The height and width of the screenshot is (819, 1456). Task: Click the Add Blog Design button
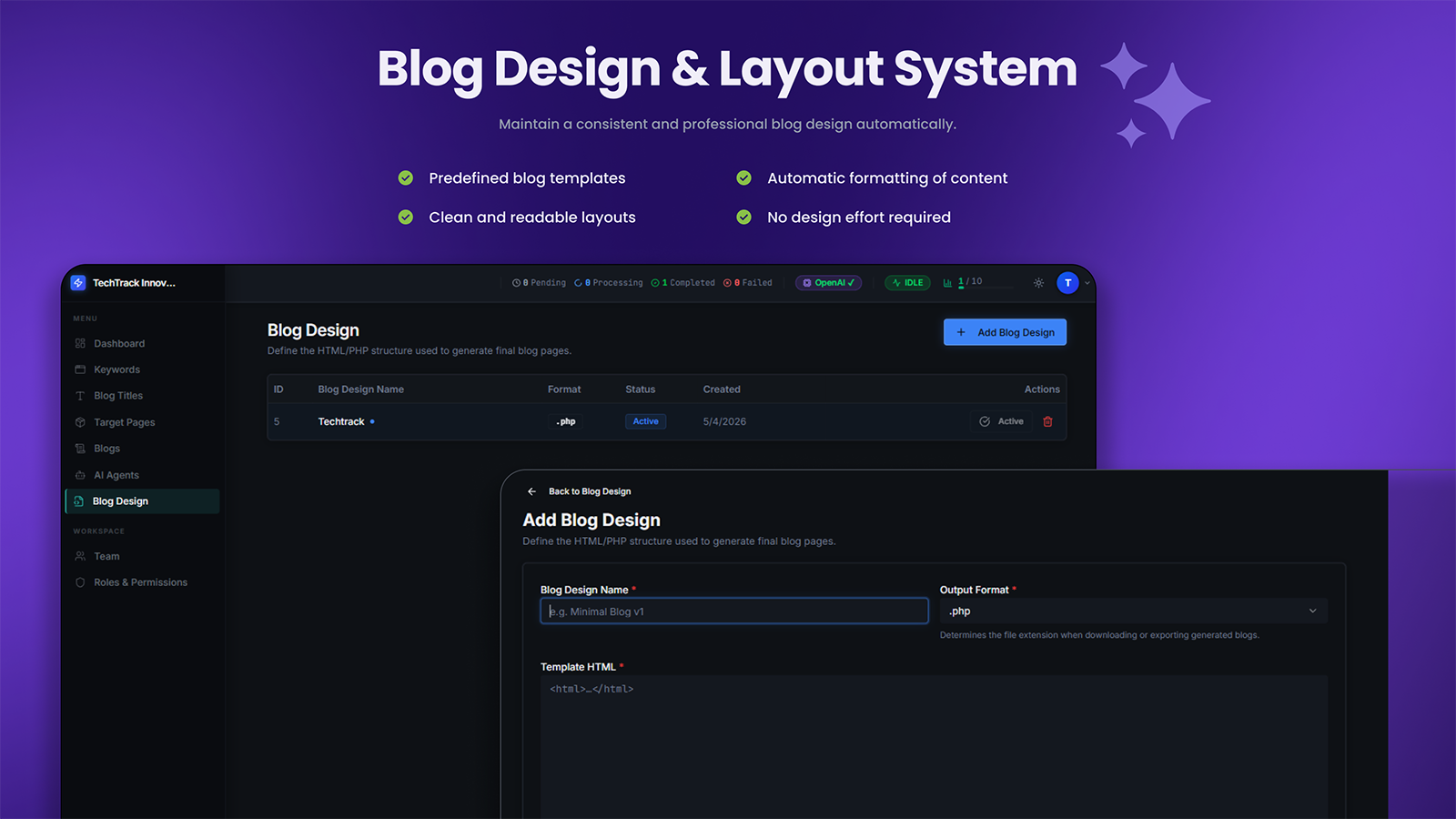point(1005,332)
